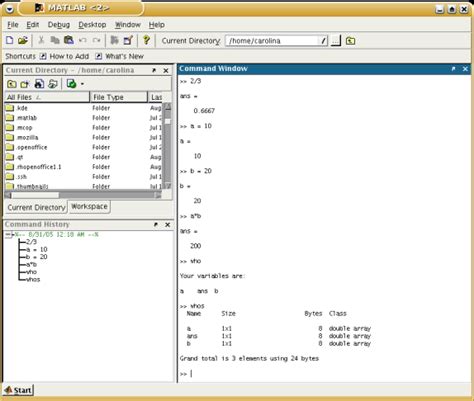Click the green-check icon in Current Directory panel
Viewport: 474px width, 401px height.
tap(71, 84)
